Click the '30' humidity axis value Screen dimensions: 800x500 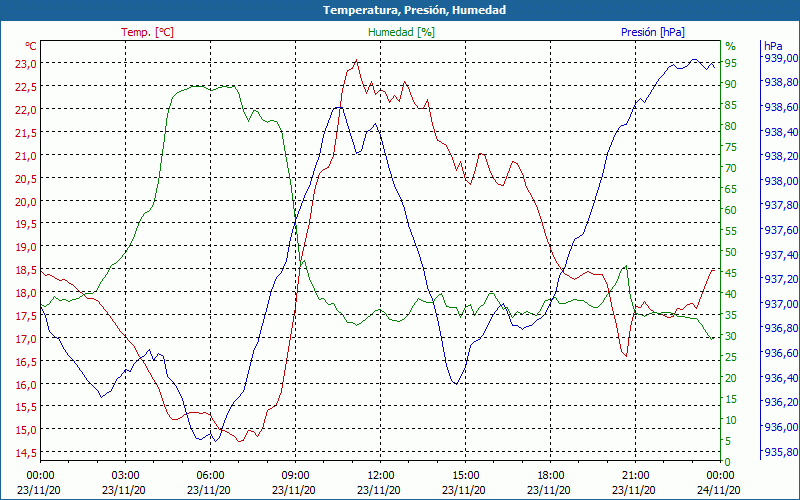click(731, 336)
